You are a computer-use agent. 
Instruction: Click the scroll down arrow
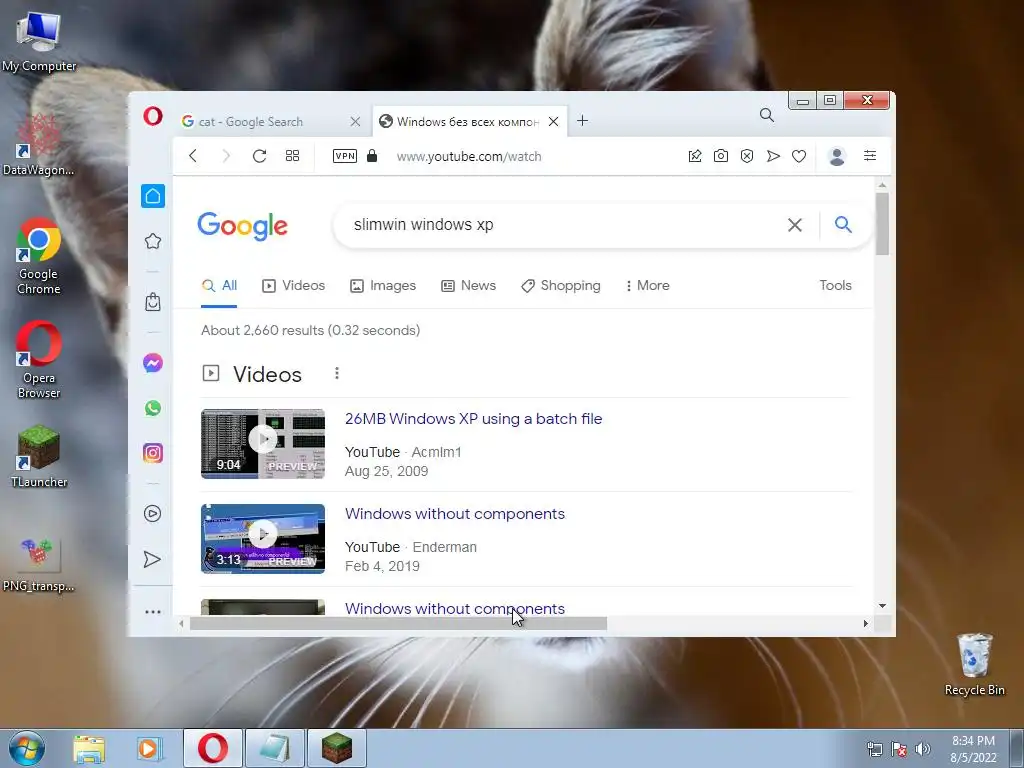(882, 606)
